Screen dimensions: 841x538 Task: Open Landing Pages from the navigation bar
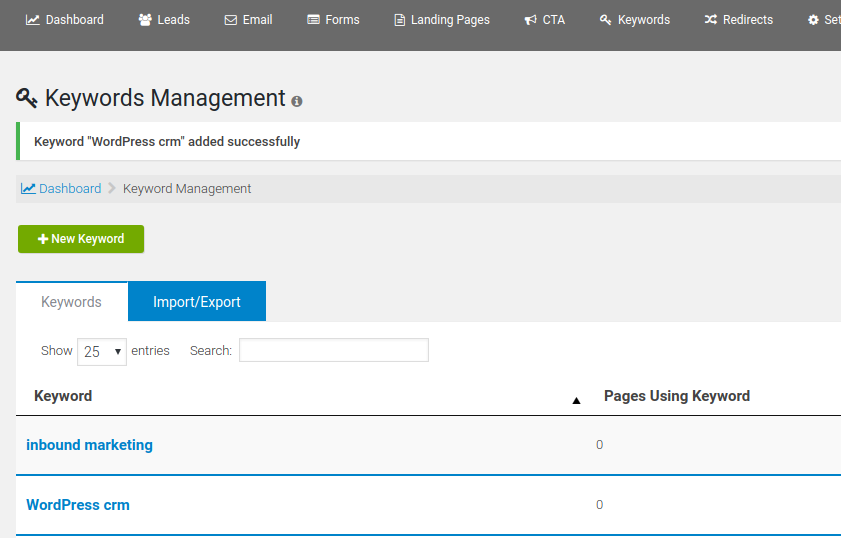[x=442, y=20]
